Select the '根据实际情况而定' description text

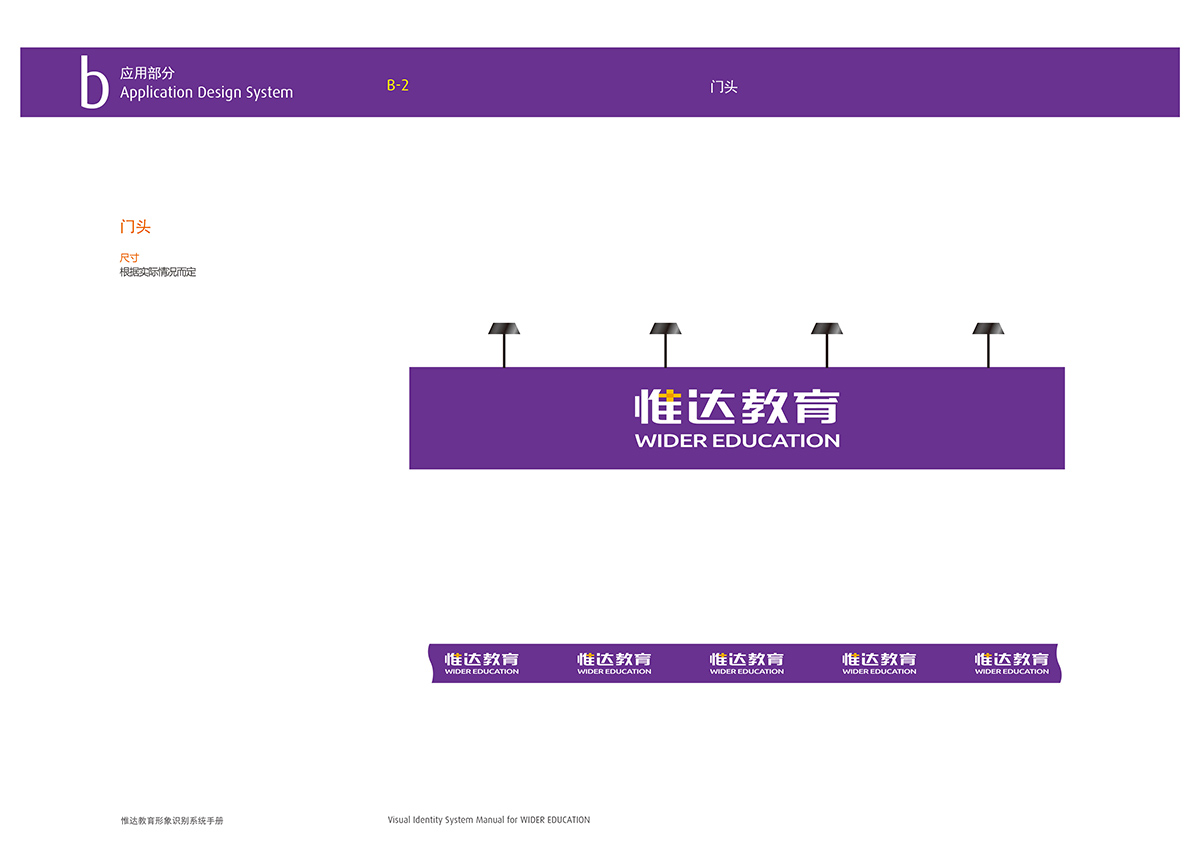pos(158,272)
